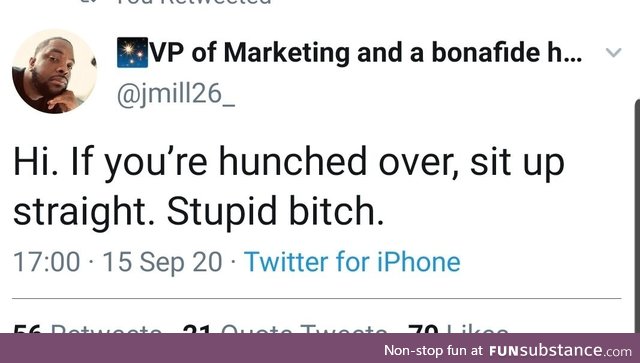Click the @jmill26_ handle

click(x=176, y=95)
